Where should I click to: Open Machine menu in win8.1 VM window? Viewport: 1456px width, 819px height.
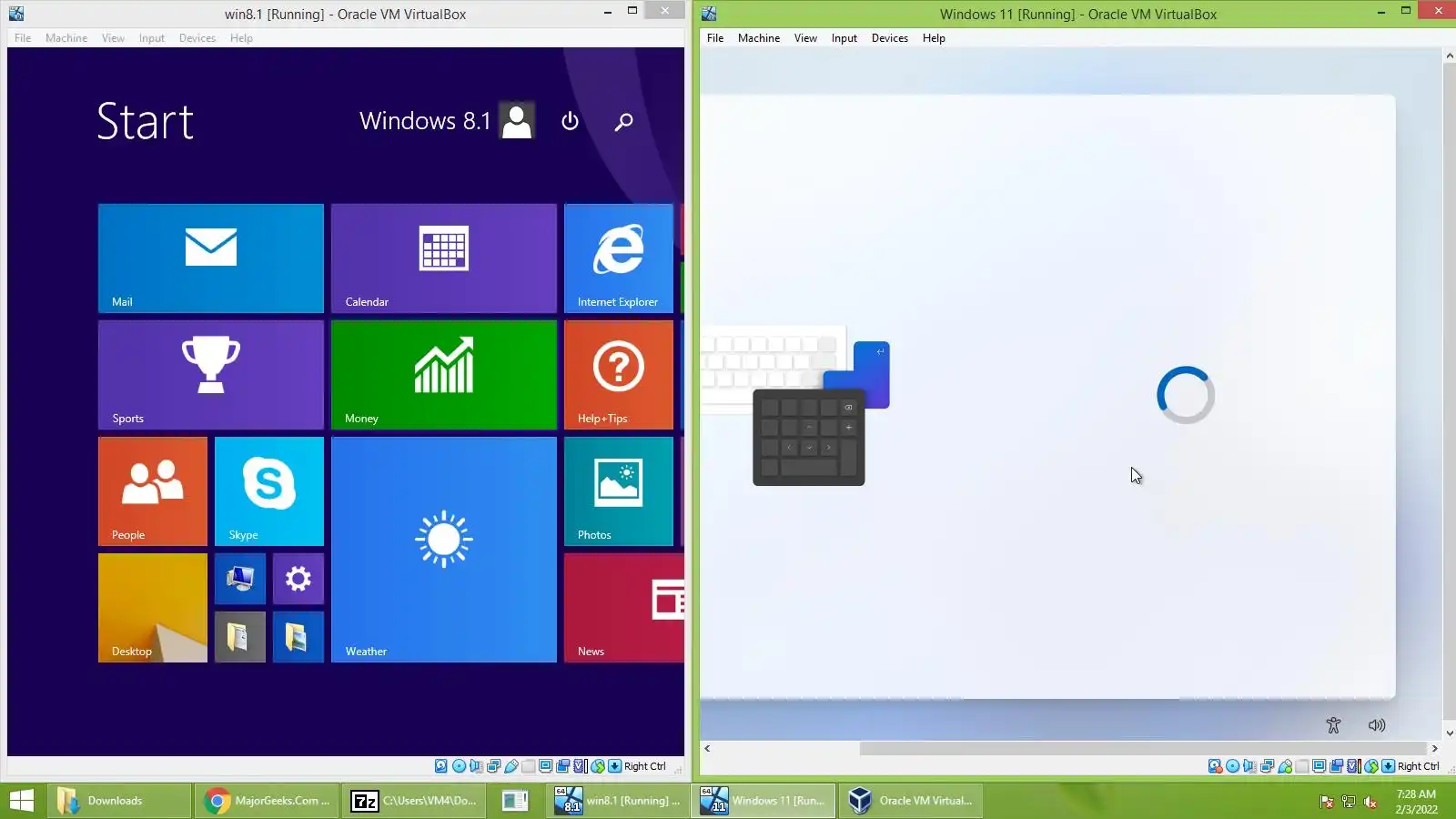coord(66,38)
